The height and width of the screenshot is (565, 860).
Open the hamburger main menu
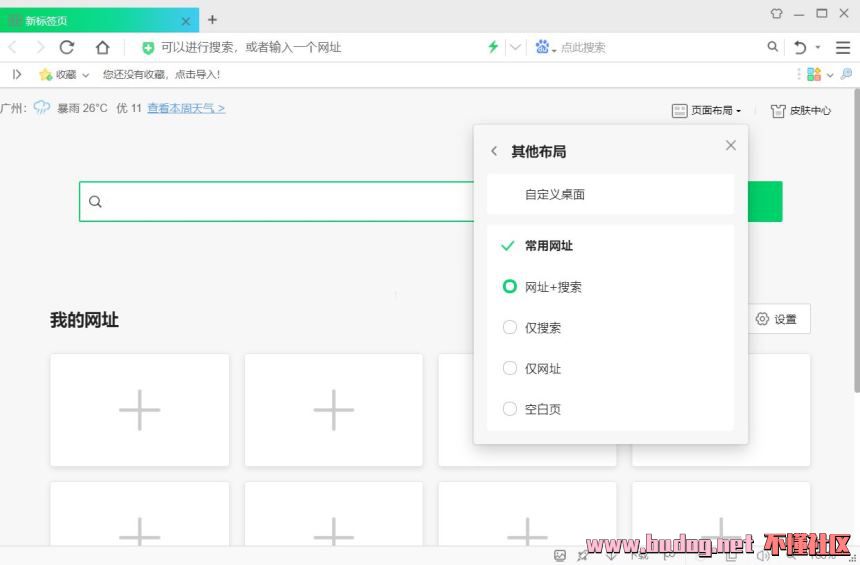[843, 47]
